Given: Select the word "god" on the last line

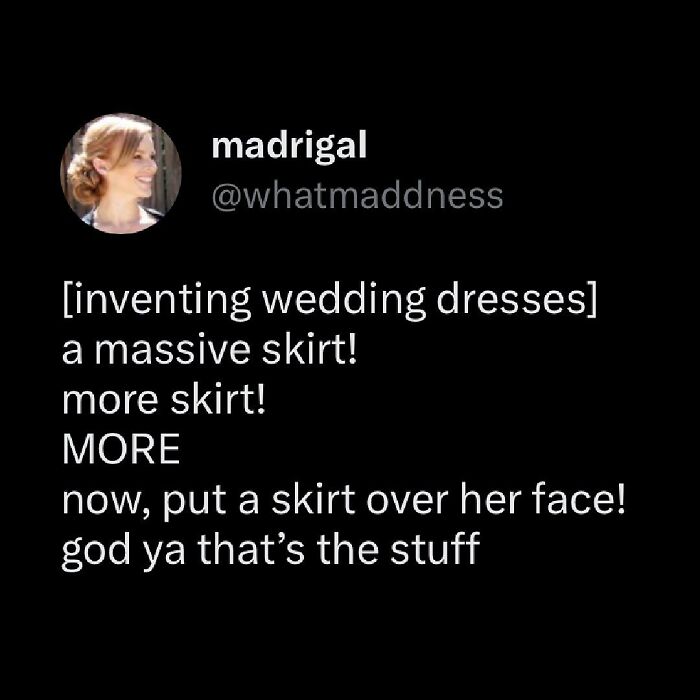Looking at the screenshot, I should point(96,551).
